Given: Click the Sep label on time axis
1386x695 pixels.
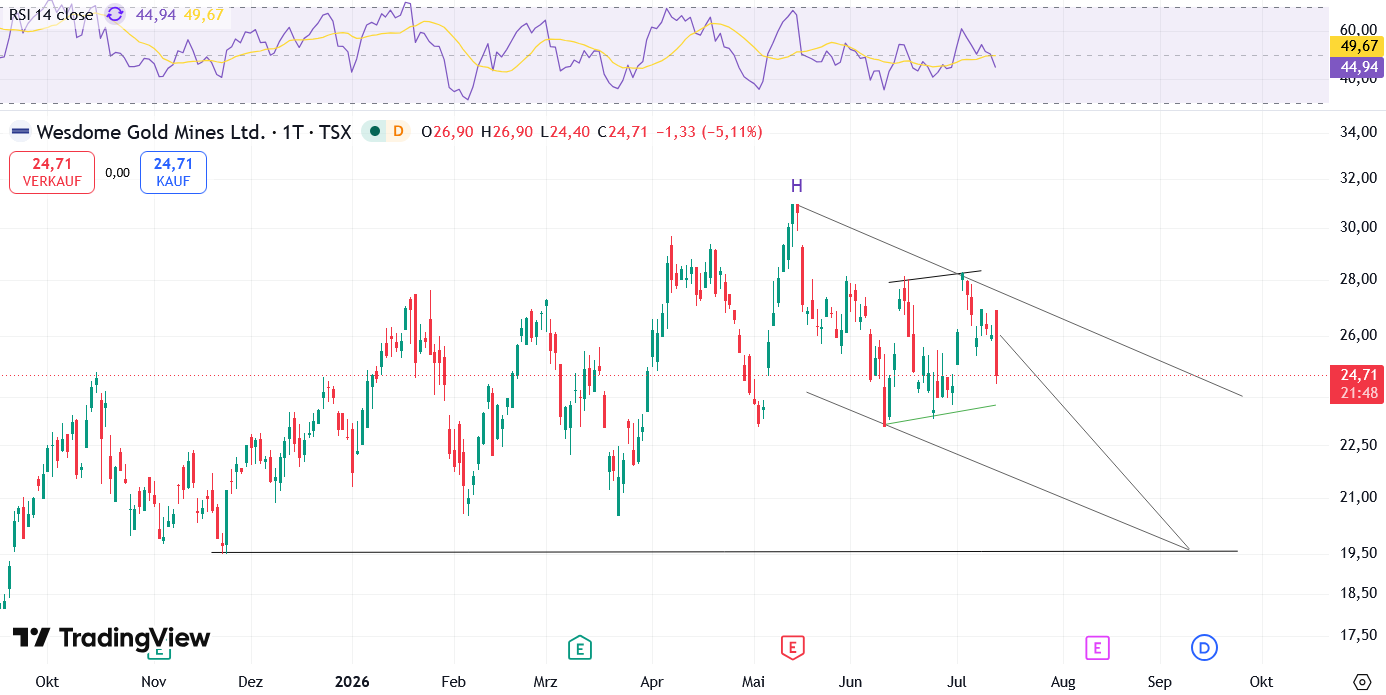Looking at the screenshot, I should coord(1160,682).
